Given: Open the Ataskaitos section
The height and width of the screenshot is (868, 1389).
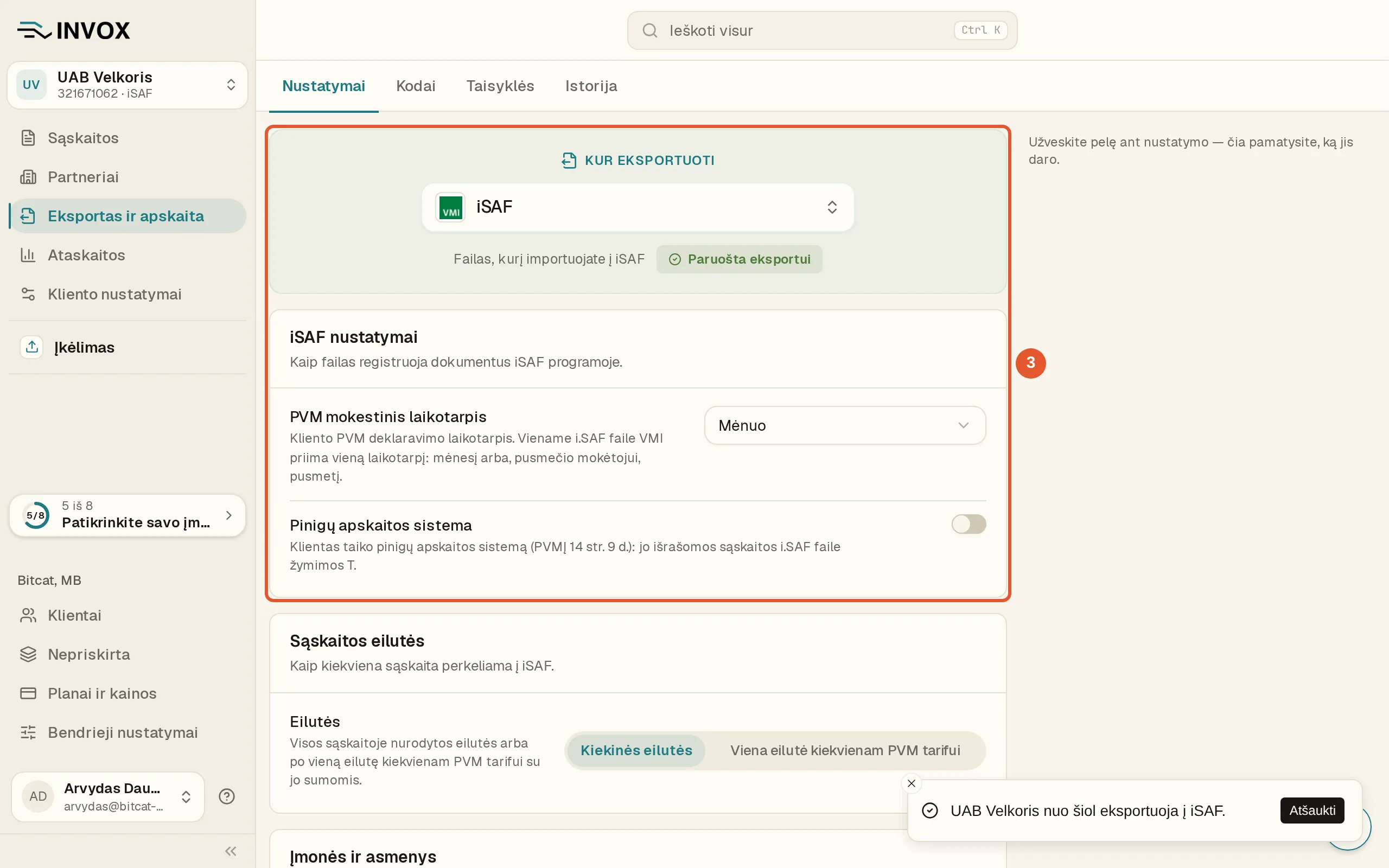Looking at the screenshot, I should [128, 255].
